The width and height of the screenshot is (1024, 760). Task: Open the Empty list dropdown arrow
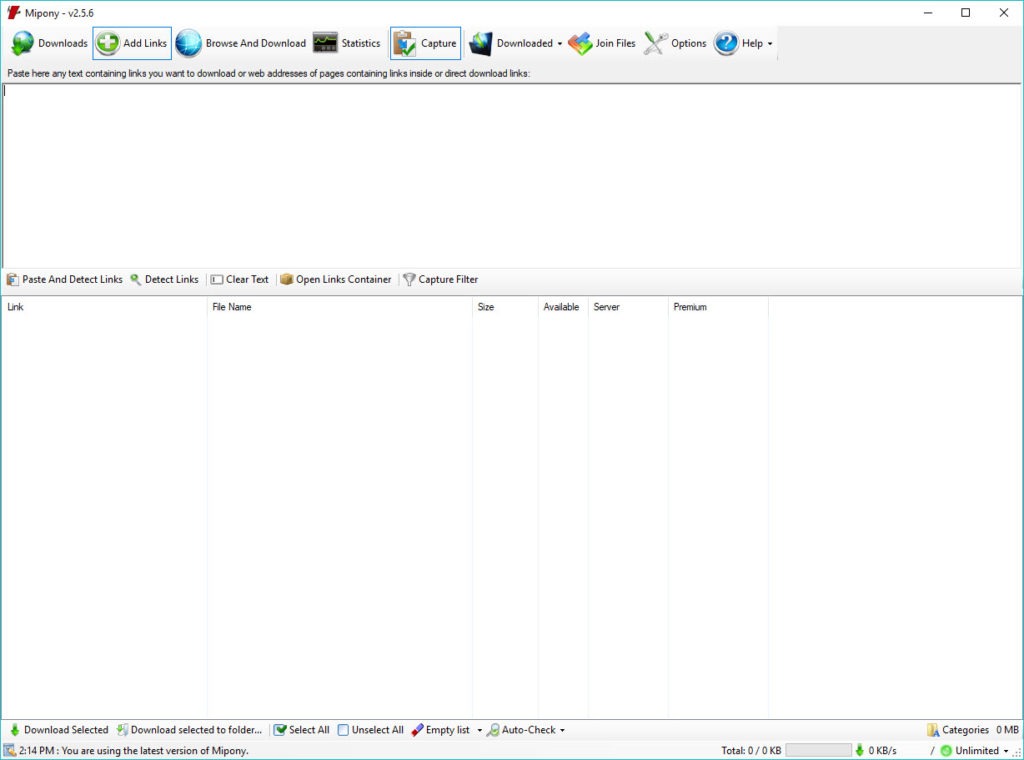[479, 730]
